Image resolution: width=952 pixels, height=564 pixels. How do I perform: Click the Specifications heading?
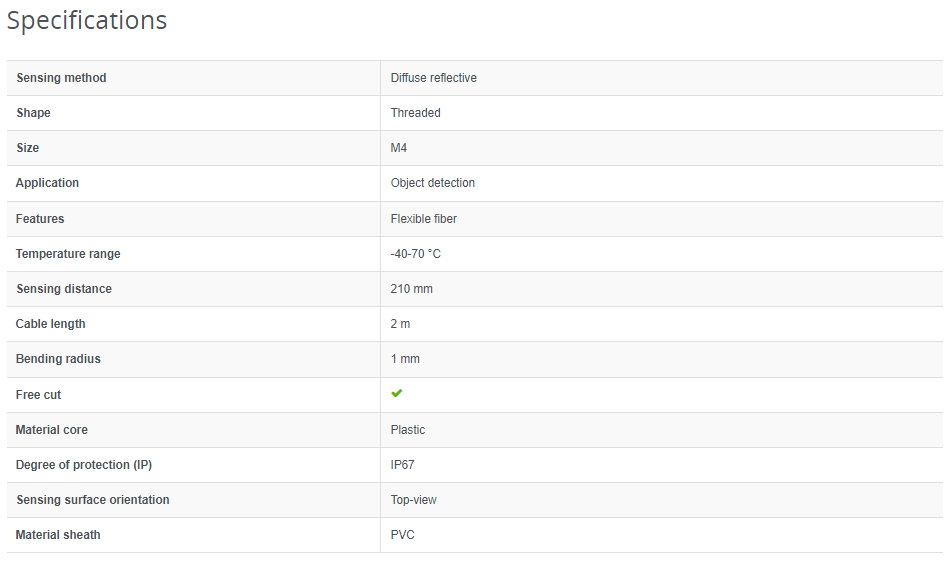click(x=87, y=20)
